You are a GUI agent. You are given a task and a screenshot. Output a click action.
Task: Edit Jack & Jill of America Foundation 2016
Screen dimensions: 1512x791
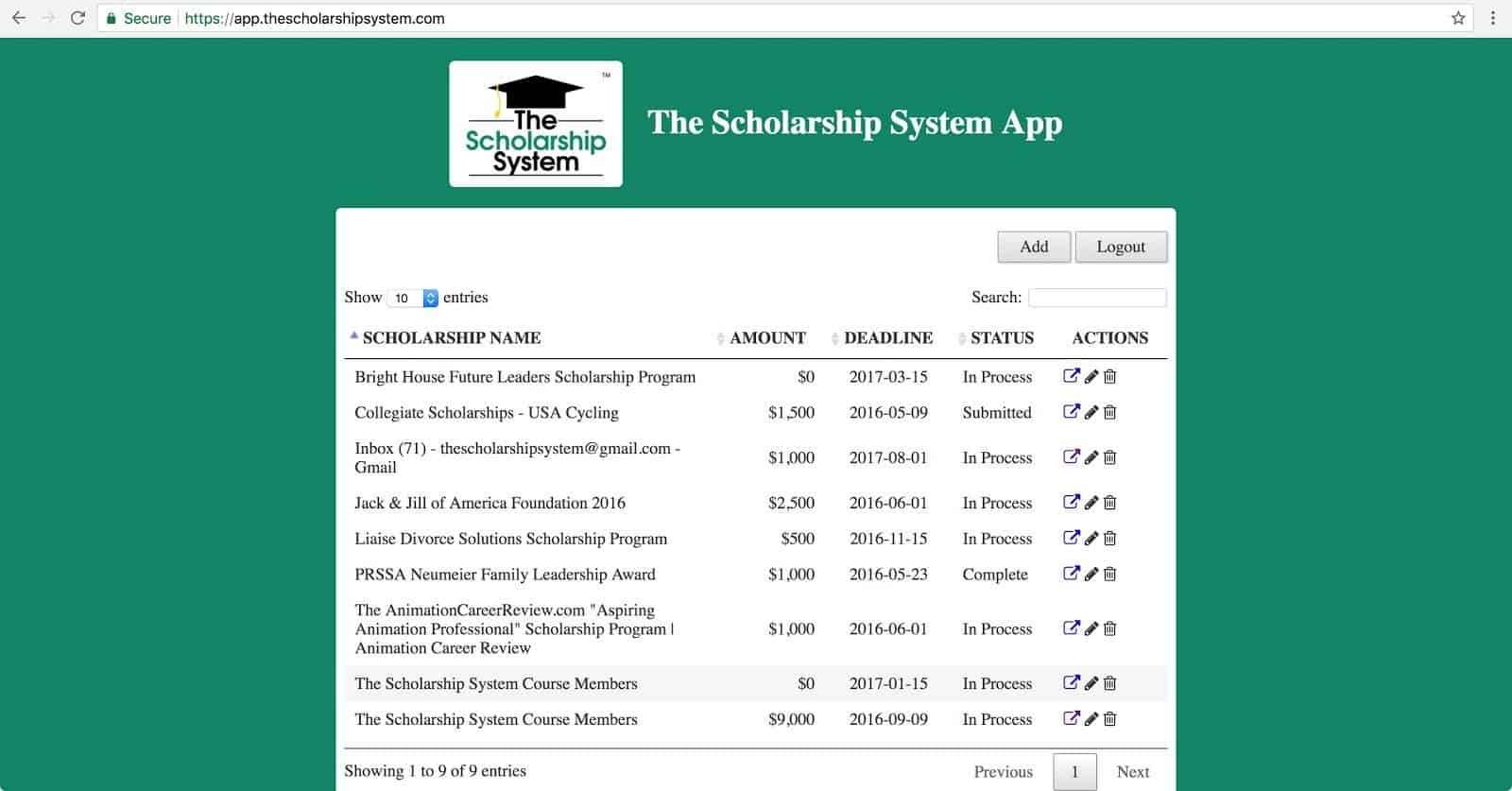pos(1091,503)
